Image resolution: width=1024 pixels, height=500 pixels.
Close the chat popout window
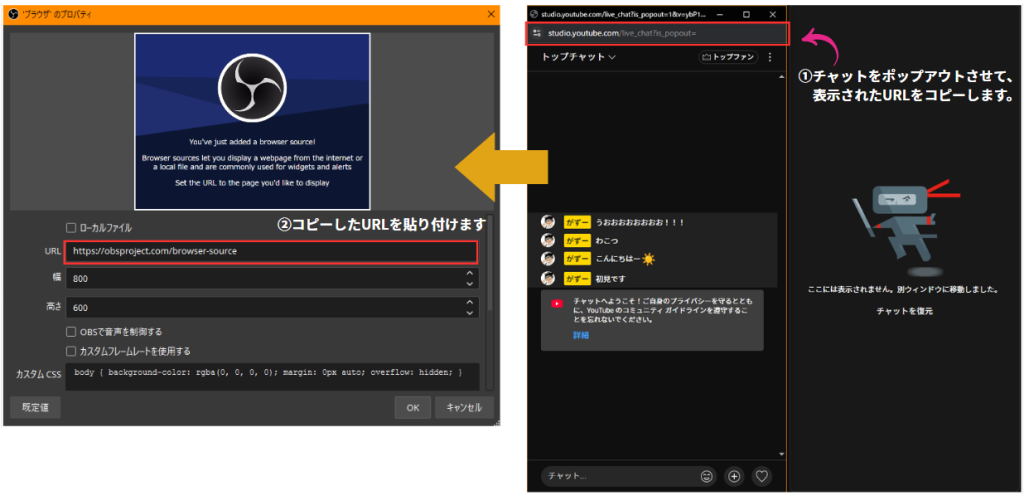[773, 14]
